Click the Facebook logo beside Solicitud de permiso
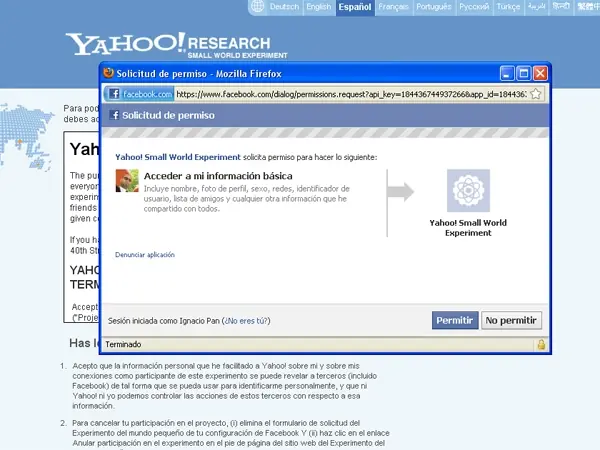600x450 pixels. click(114, 115)
